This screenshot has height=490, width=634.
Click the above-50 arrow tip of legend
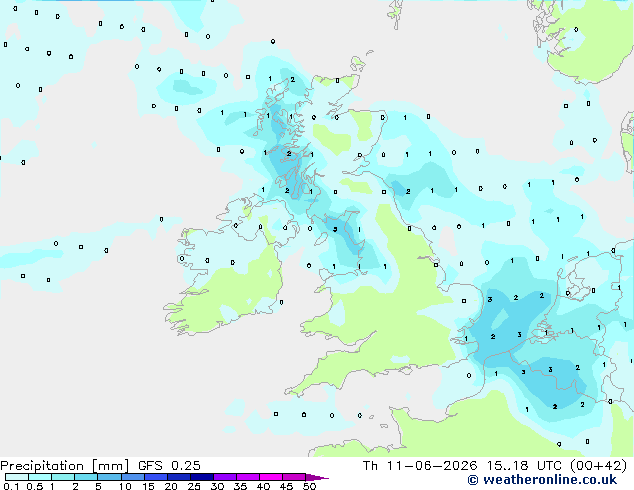[x=317, y=478]
